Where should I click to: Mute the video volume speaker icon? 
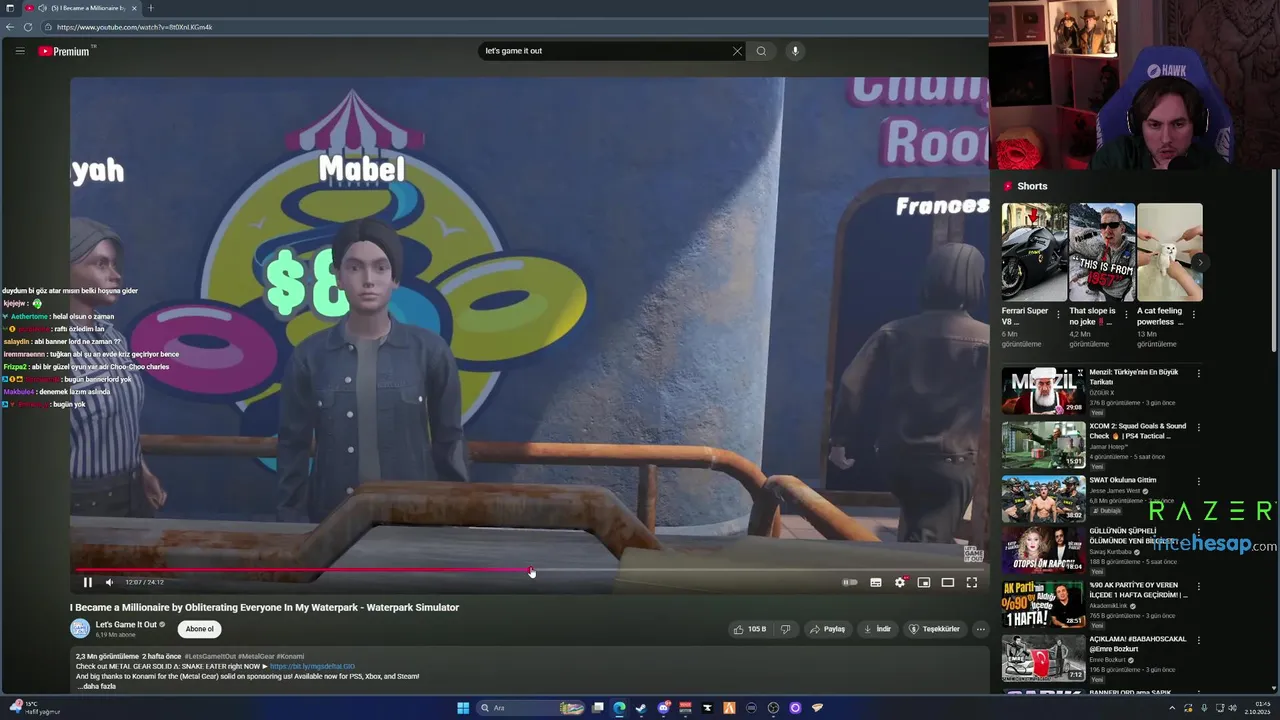(x=109, y=582)
